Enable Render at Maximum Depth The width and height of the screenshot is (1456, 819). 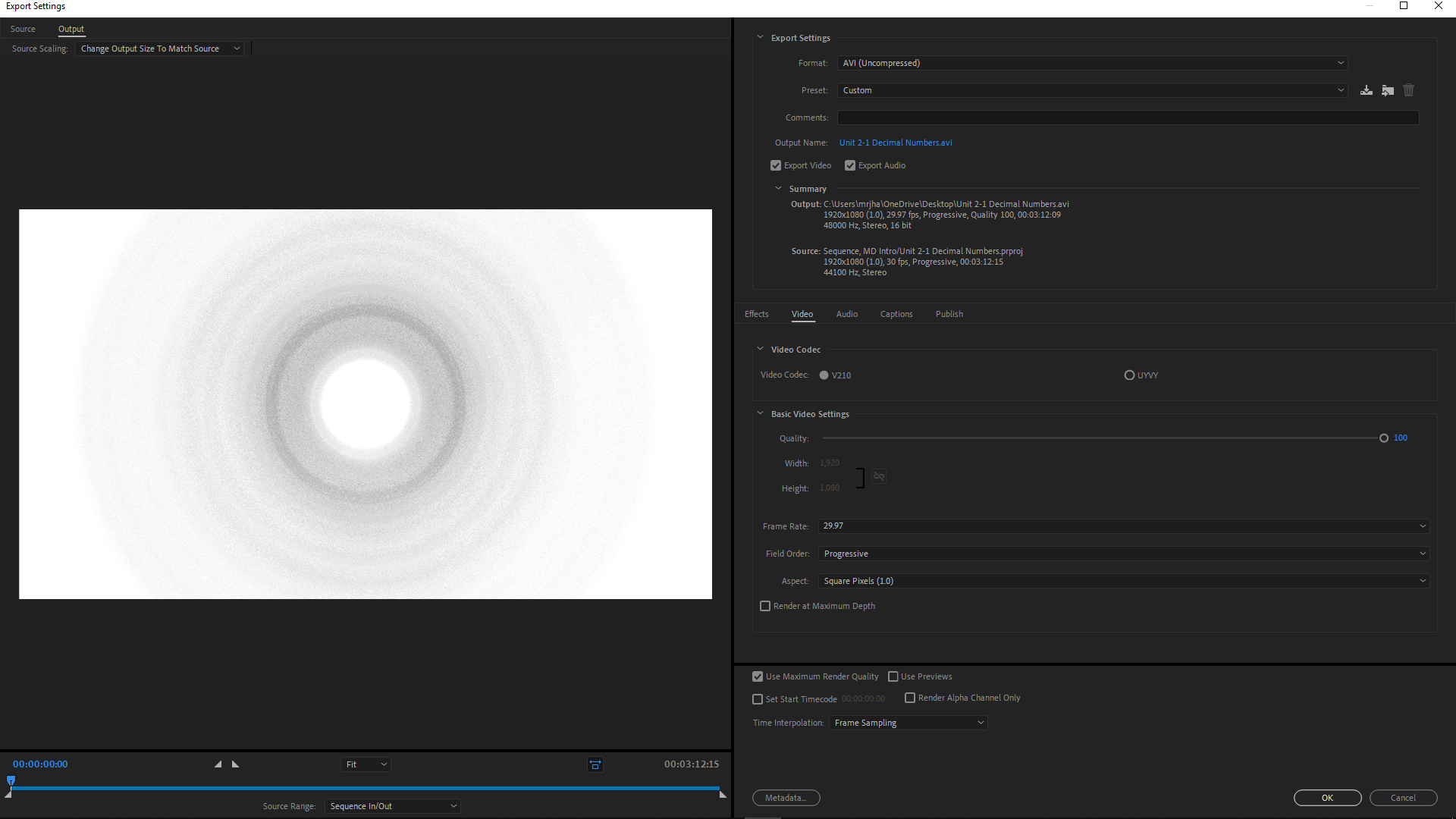(765, 605)
